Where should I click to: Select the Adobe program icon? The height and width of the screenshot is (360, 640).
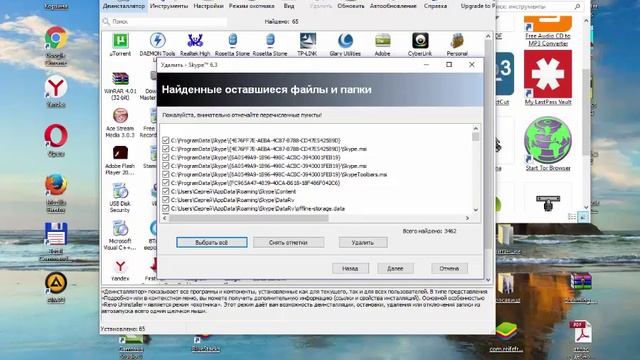[x=382, y=44]
